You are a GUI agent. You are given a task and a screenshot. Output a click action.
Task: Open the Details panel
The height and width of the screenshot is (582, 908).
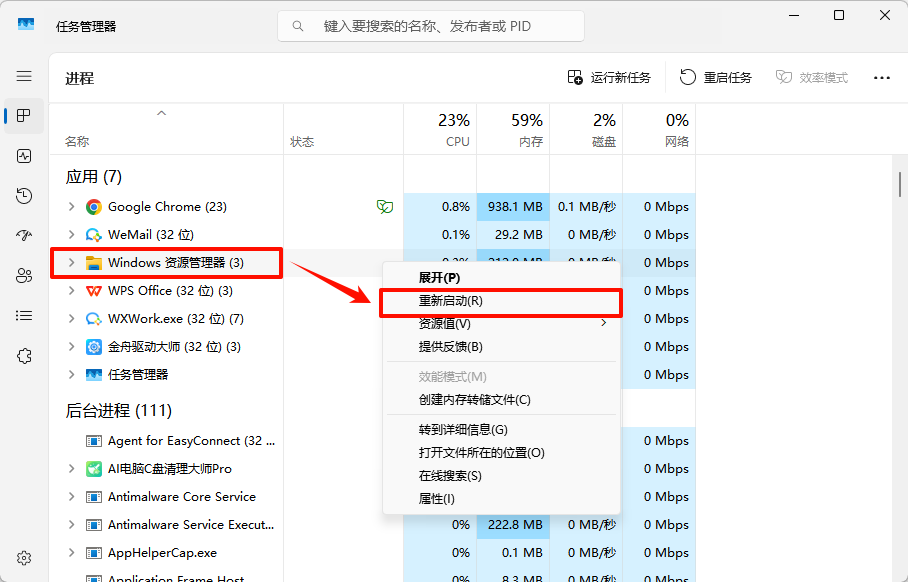22,315
